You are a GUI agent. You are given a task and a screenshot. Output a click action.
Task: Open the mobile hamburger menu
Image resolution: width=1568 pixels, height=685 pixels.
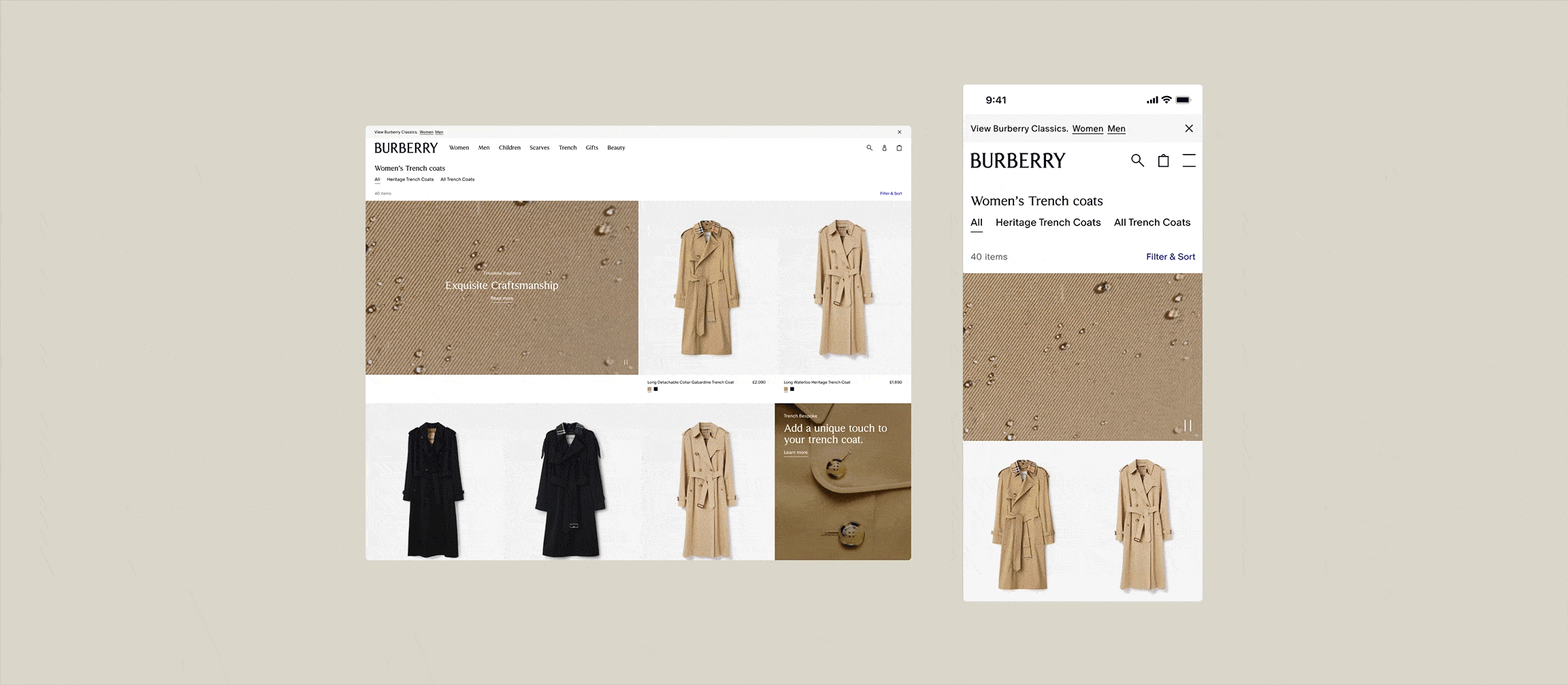1189,161
